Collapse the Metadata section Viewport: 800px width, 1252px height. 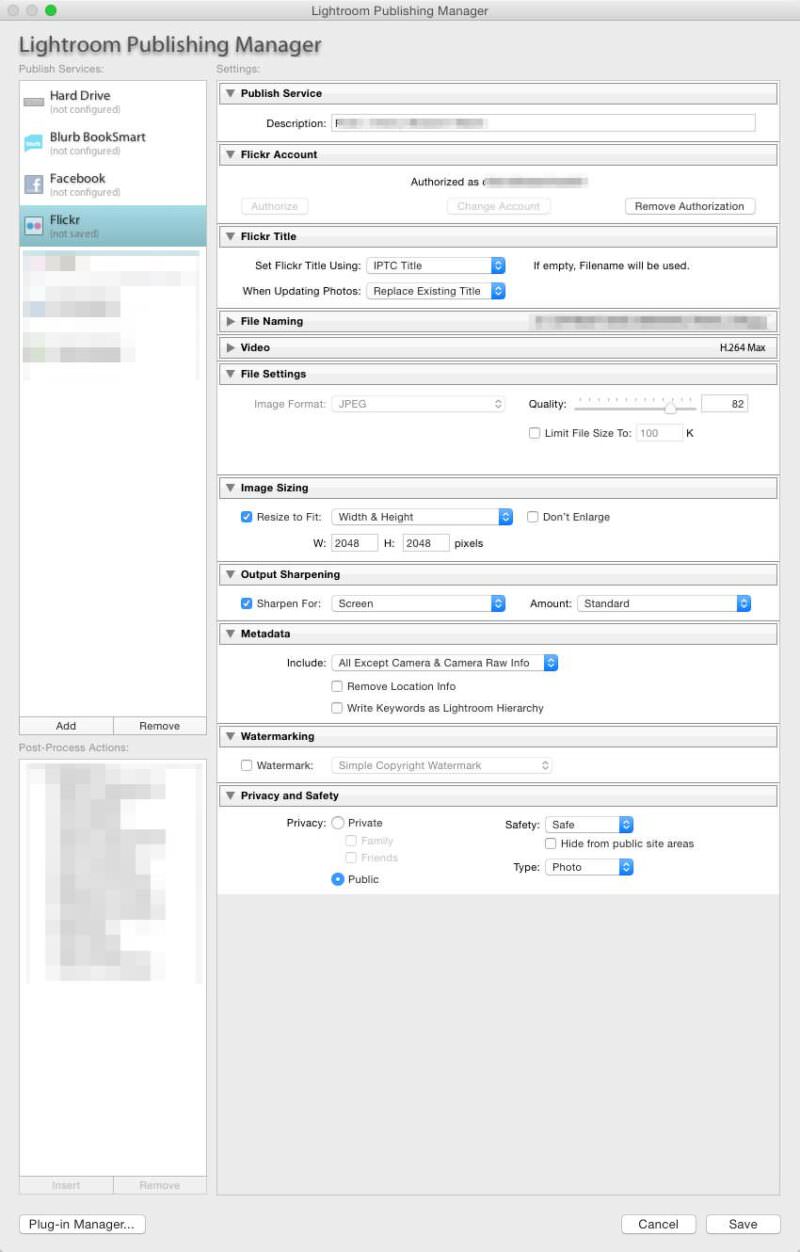[x=230, y=634]
